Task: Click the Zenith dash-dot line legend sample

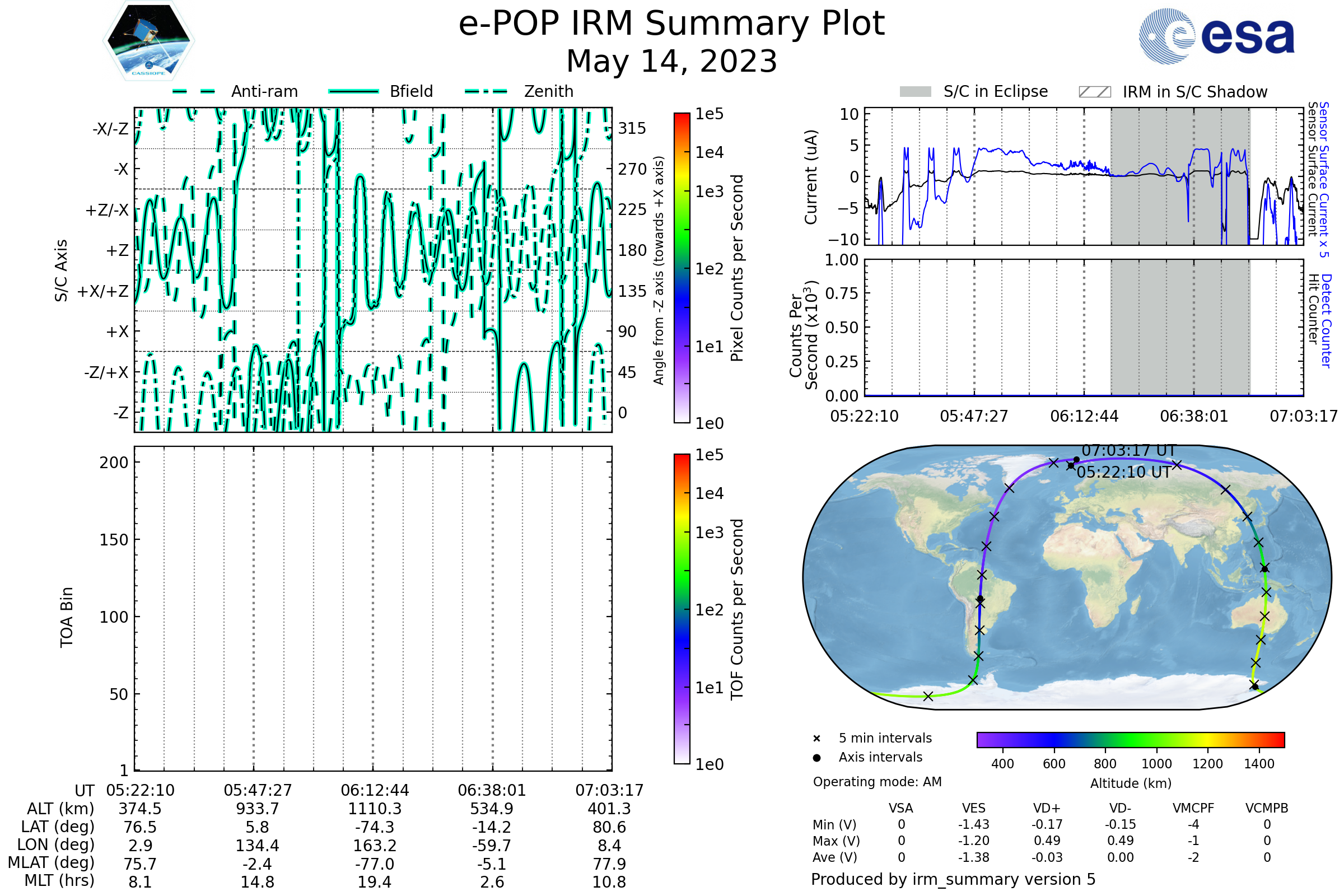Action: pos(486,91)
